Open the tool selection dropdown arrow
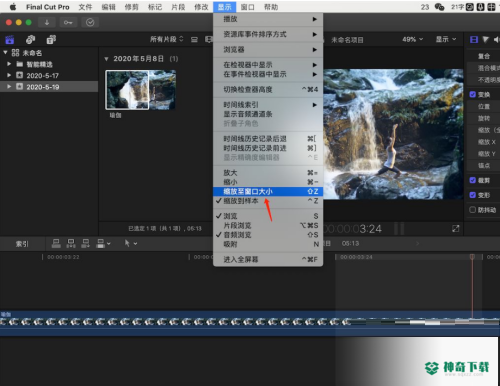500x386 pixels. click(x=135, y=244)
